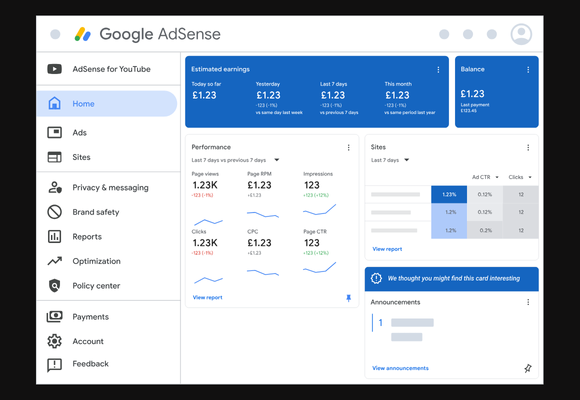The height and width of the screenshot is (400, 580).
Task: Click the Page RPM value
Action: point(259,185)
